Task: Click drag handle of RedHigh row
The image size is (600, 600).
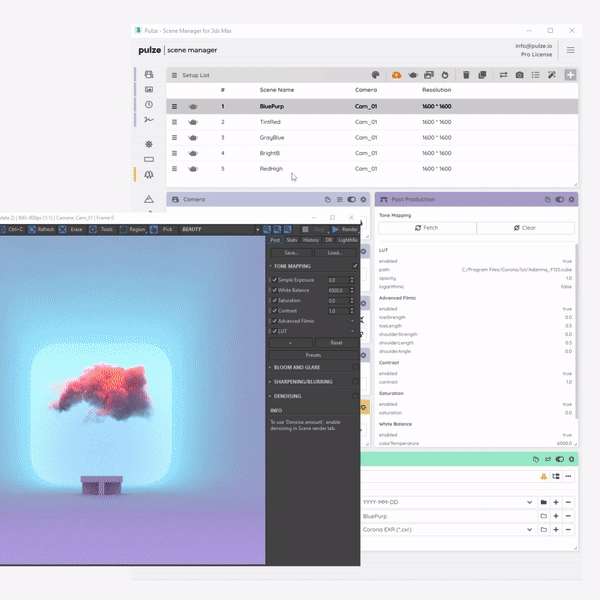Action: point(174,169)
